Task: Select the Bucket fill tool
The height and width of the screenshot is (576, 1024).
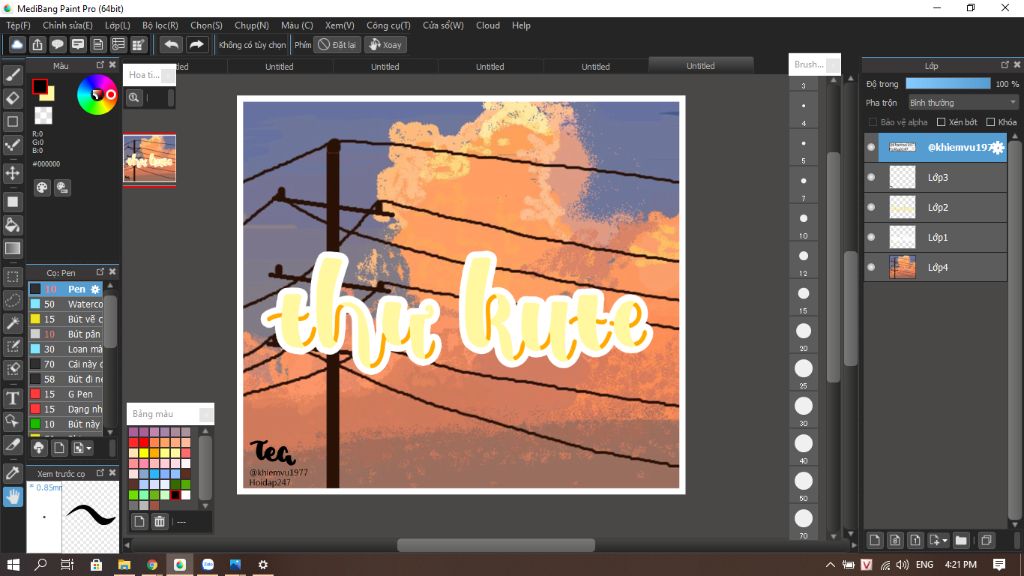Action: [12, 225]
